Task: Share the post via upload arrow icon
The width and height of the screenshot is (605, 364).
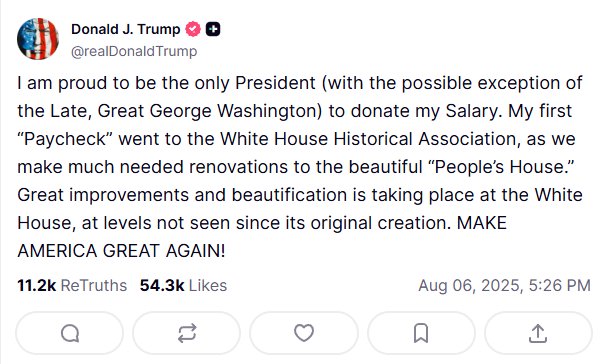Action: click(x=538, y=333)
